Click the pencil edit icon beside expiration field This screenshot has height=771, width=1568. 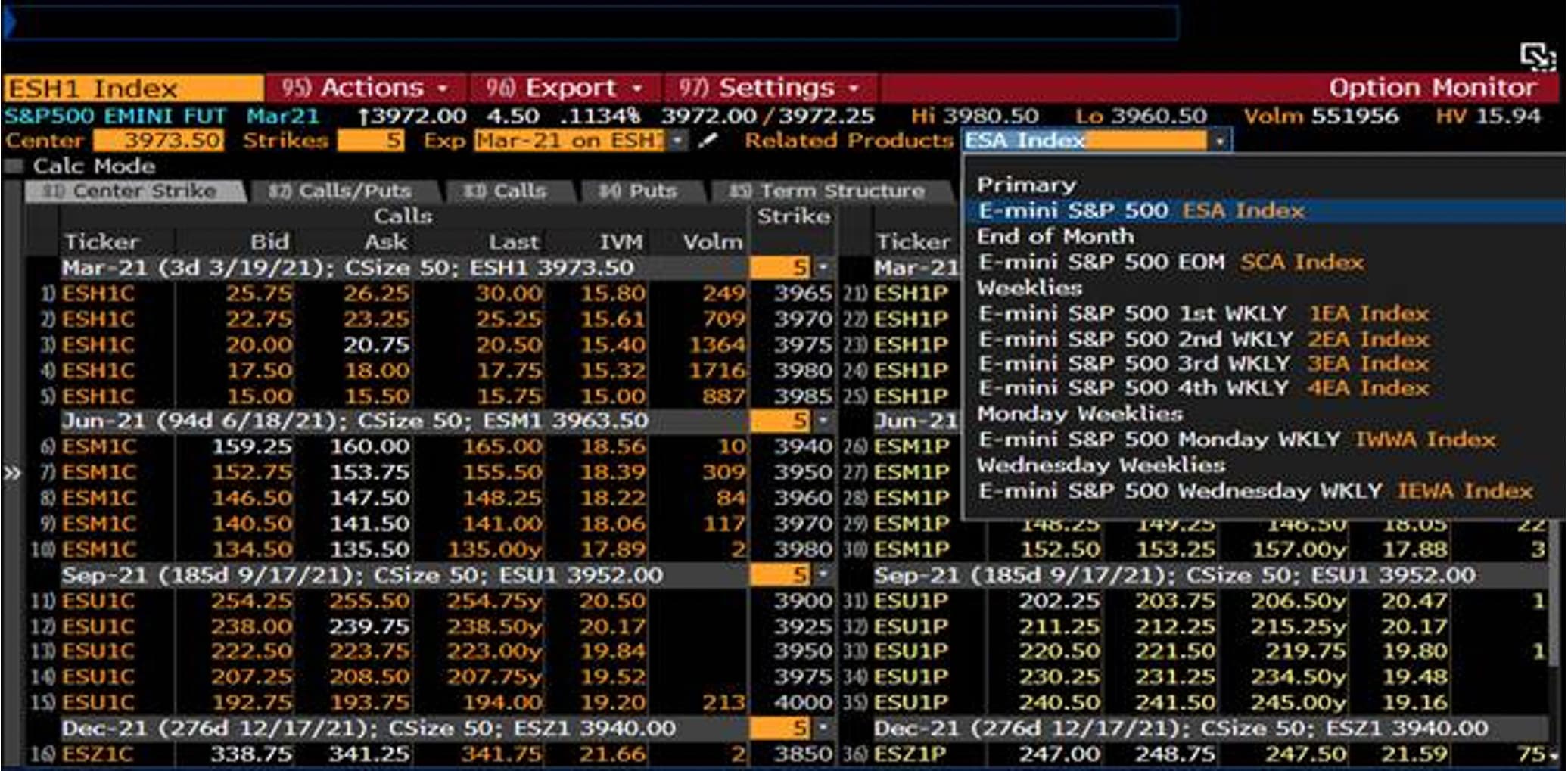coord(708,141)
